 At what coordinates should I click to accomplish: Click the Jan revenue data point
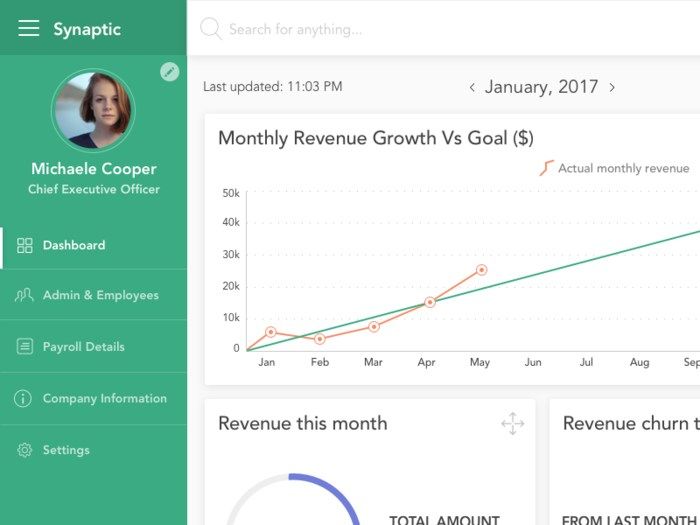click(x=271, y=332)
